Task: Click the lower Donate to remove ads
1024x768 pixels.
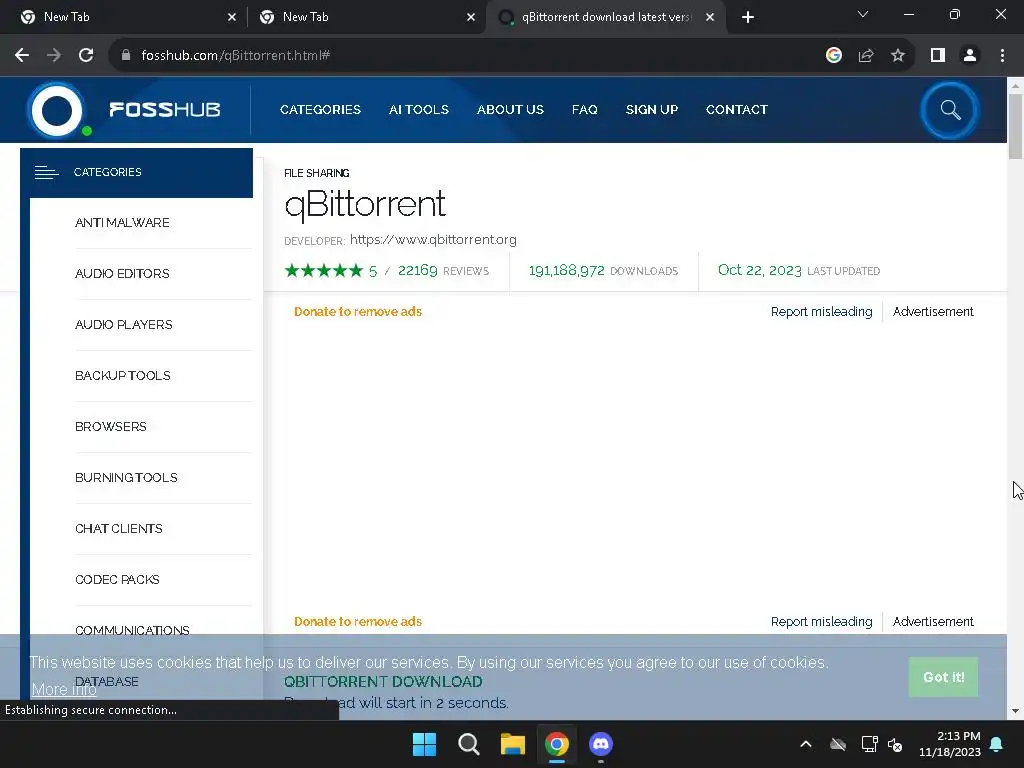Action: point(358,622)
